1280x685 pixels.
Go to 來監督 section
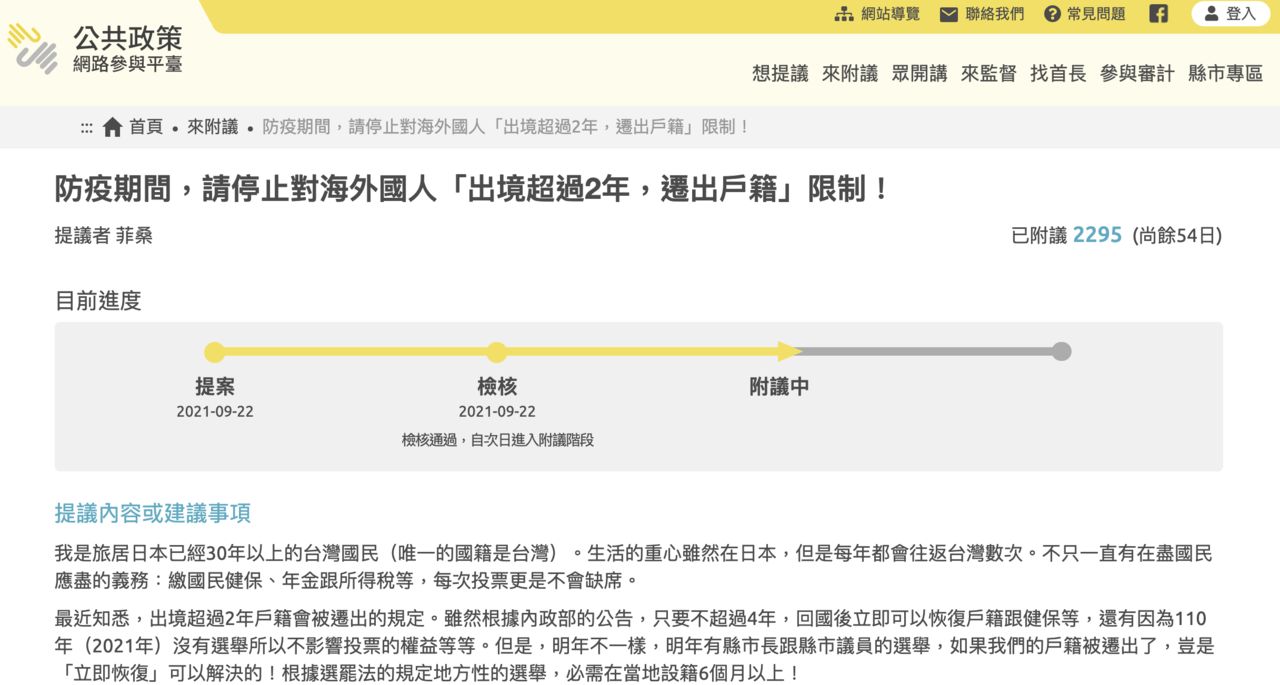coord(988,73)
